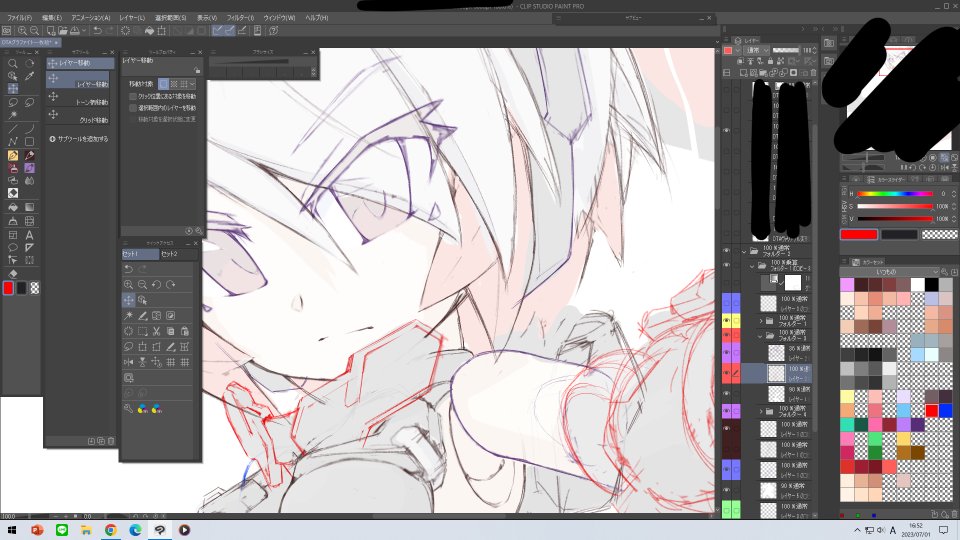Click the Open file folder icon in command bar

tap(62, 31)
